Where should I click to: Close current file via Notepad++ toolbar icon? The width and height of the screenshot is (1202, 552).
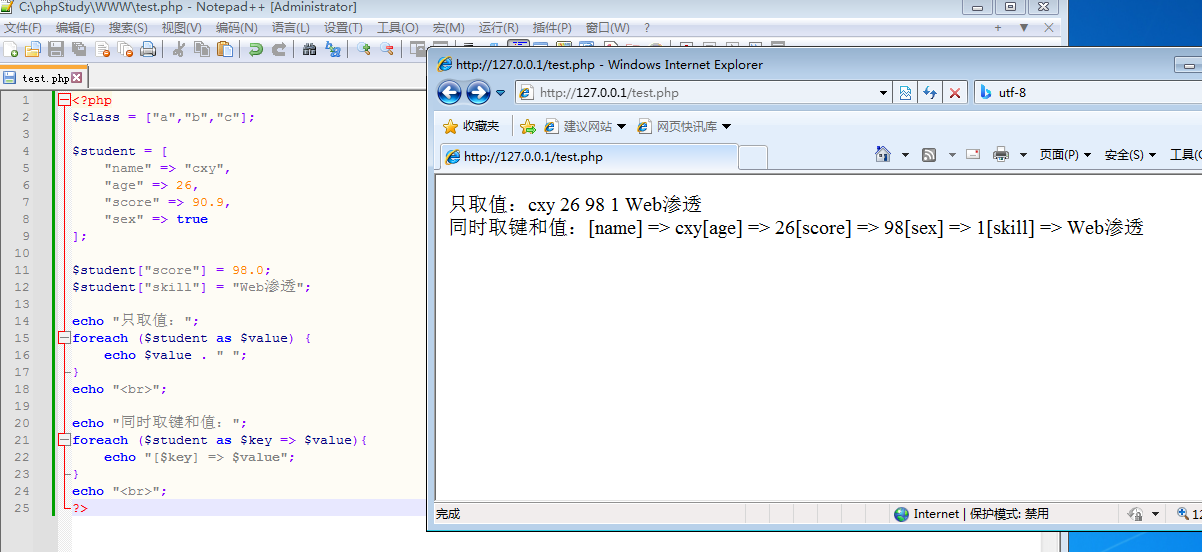click(102, 49)
